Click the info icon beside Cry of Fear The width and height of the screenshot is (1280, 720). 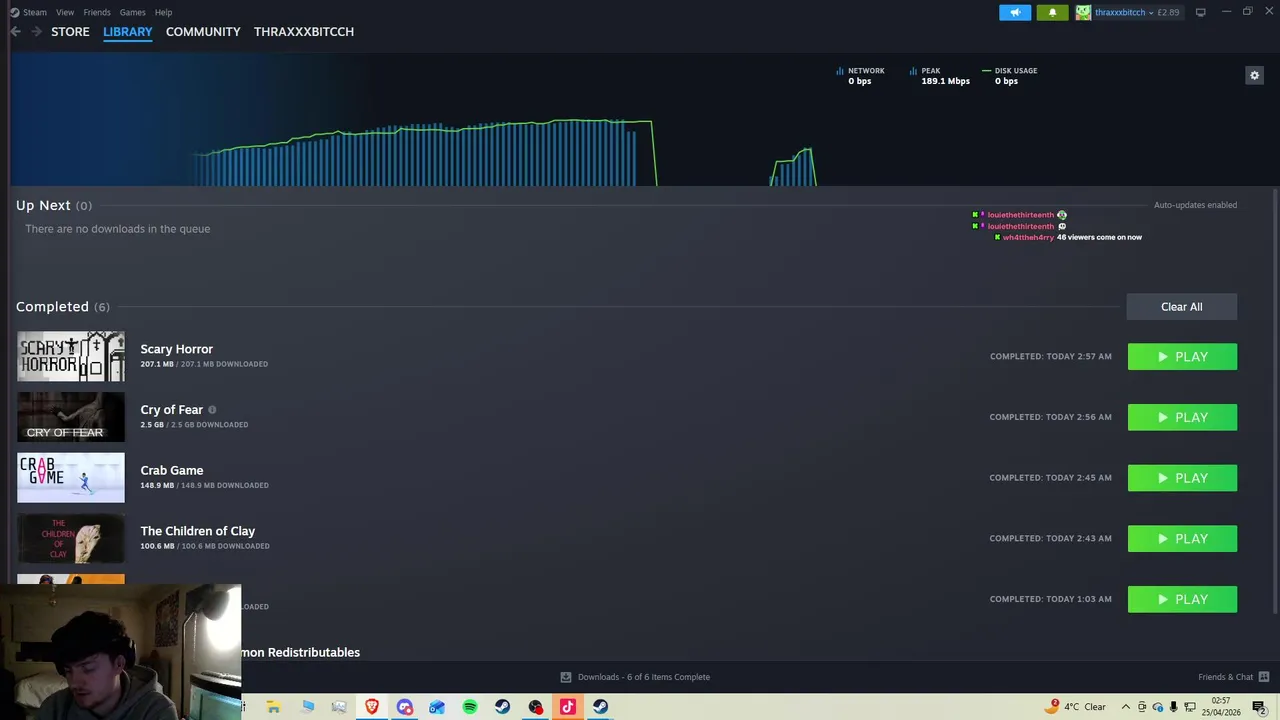tap(212, 410)
